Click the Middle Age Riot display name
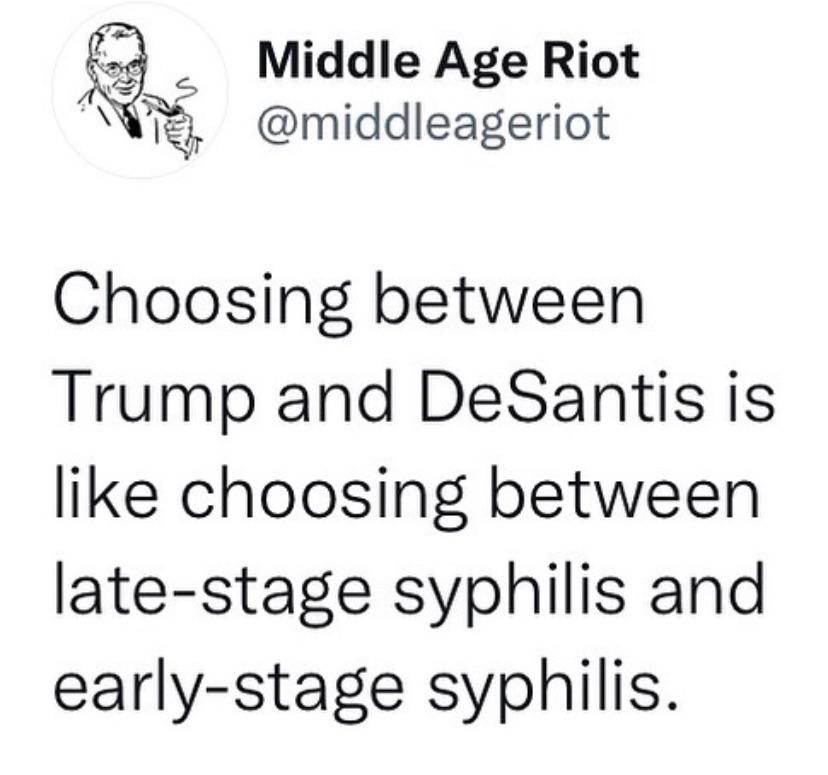The width and height of the screenshot is (828, 775). tap(448, 64)
